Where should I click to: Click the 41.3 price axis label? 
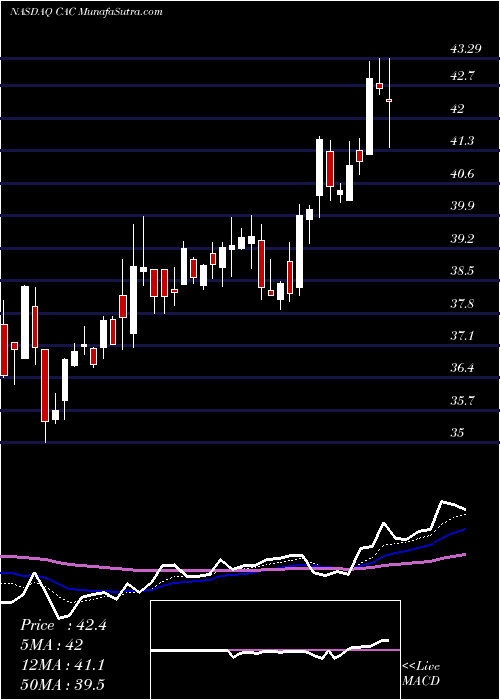tap(462, 141)
